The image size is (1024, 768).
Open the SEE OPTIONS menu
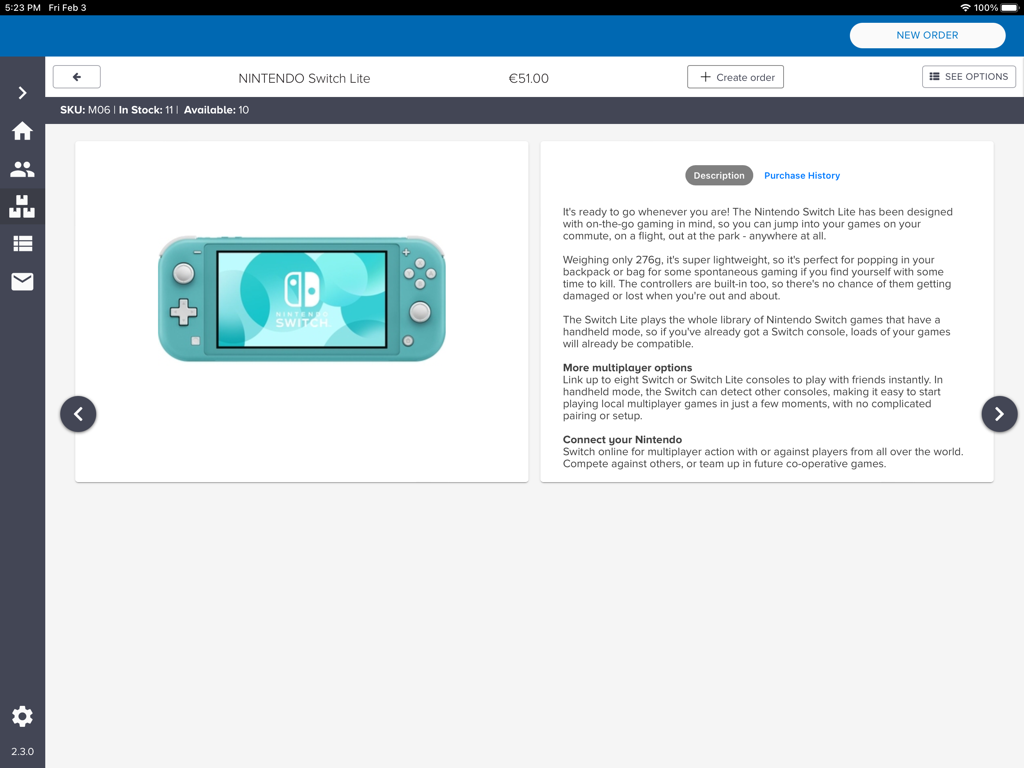pyautogui.click(x=968, y=76)
